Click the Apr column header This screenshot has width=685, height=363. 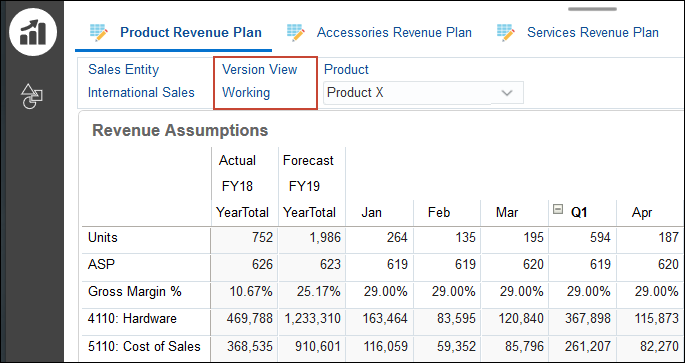click(x=642, y=213)
